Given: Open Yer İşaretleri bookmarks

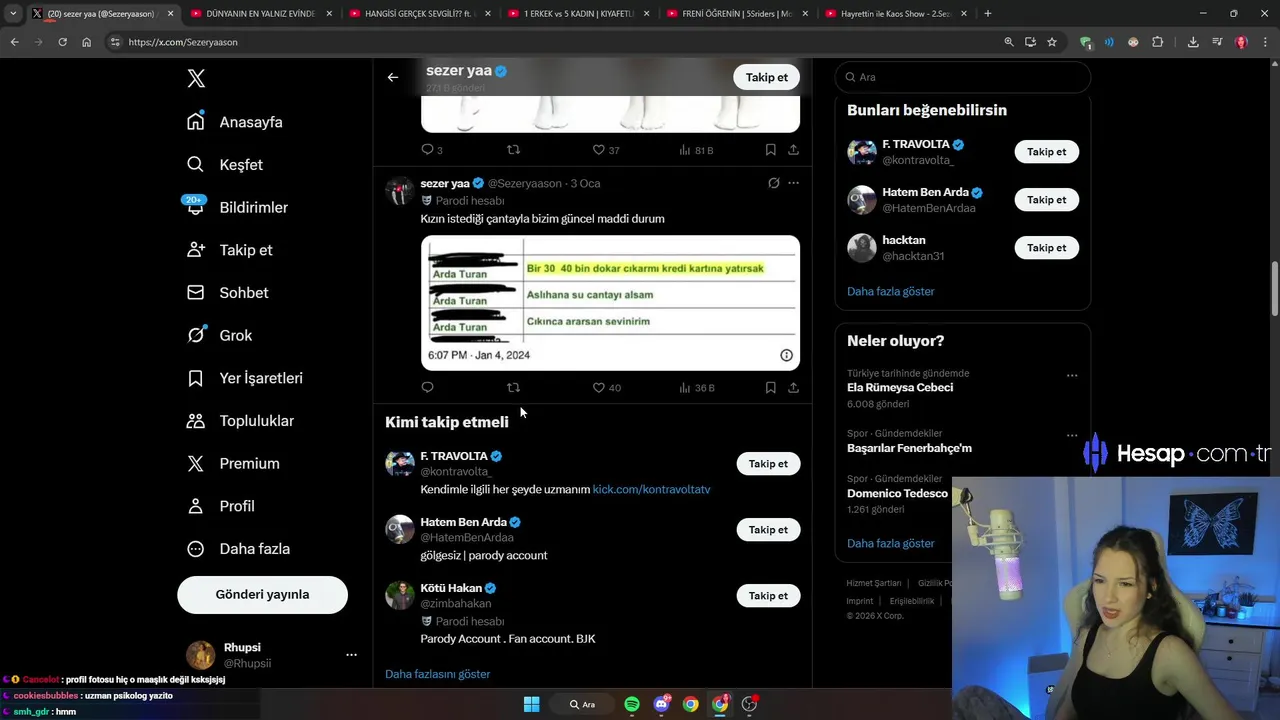Looking at the screenshot, I should tap(244, 378).
